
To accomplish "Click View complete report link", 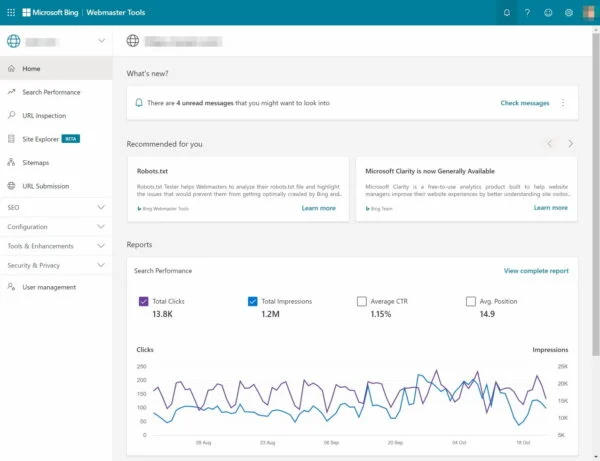I will point(536,271).
